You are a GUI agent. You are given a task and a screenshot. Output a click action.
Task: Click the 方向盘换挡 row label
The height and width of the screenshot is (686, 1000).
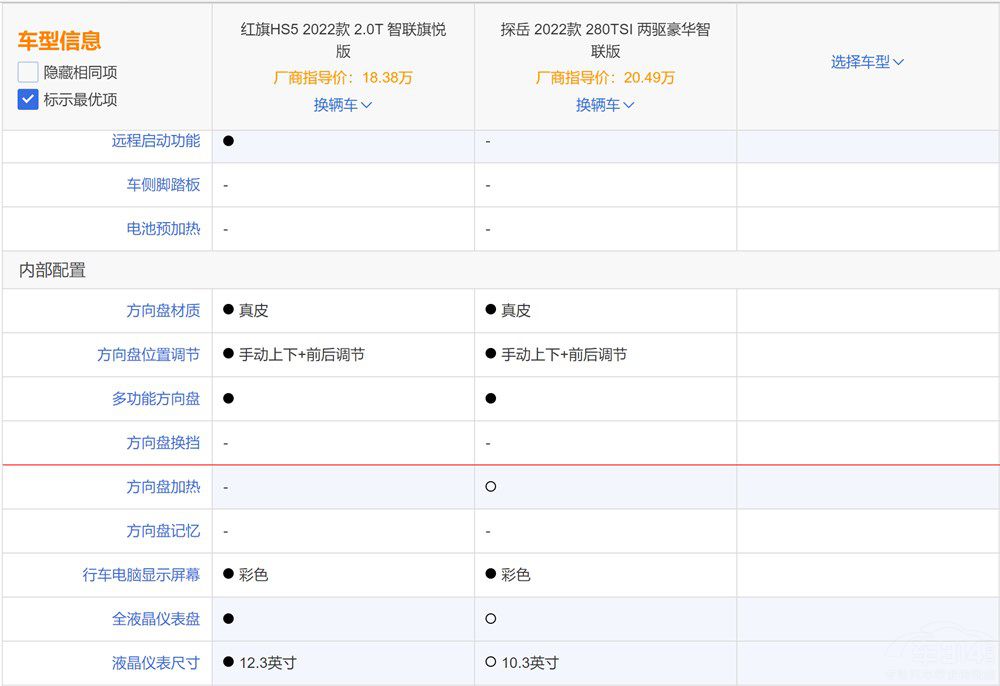163,443
